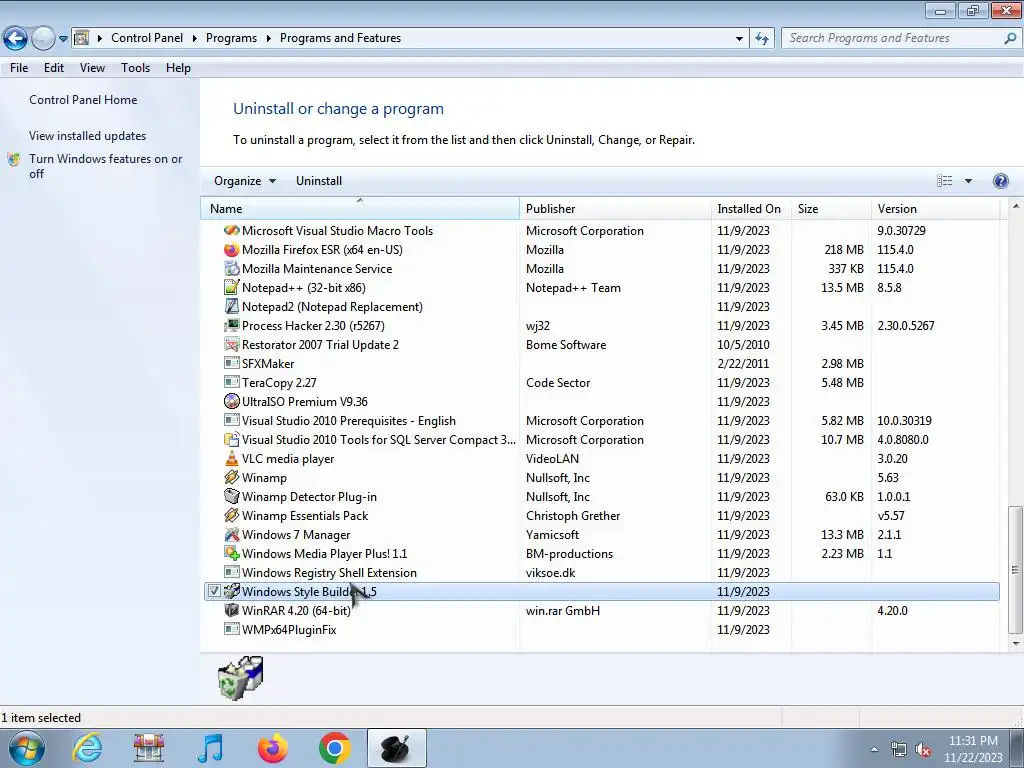Open Google Chrome from taskbar

point(334,748)
